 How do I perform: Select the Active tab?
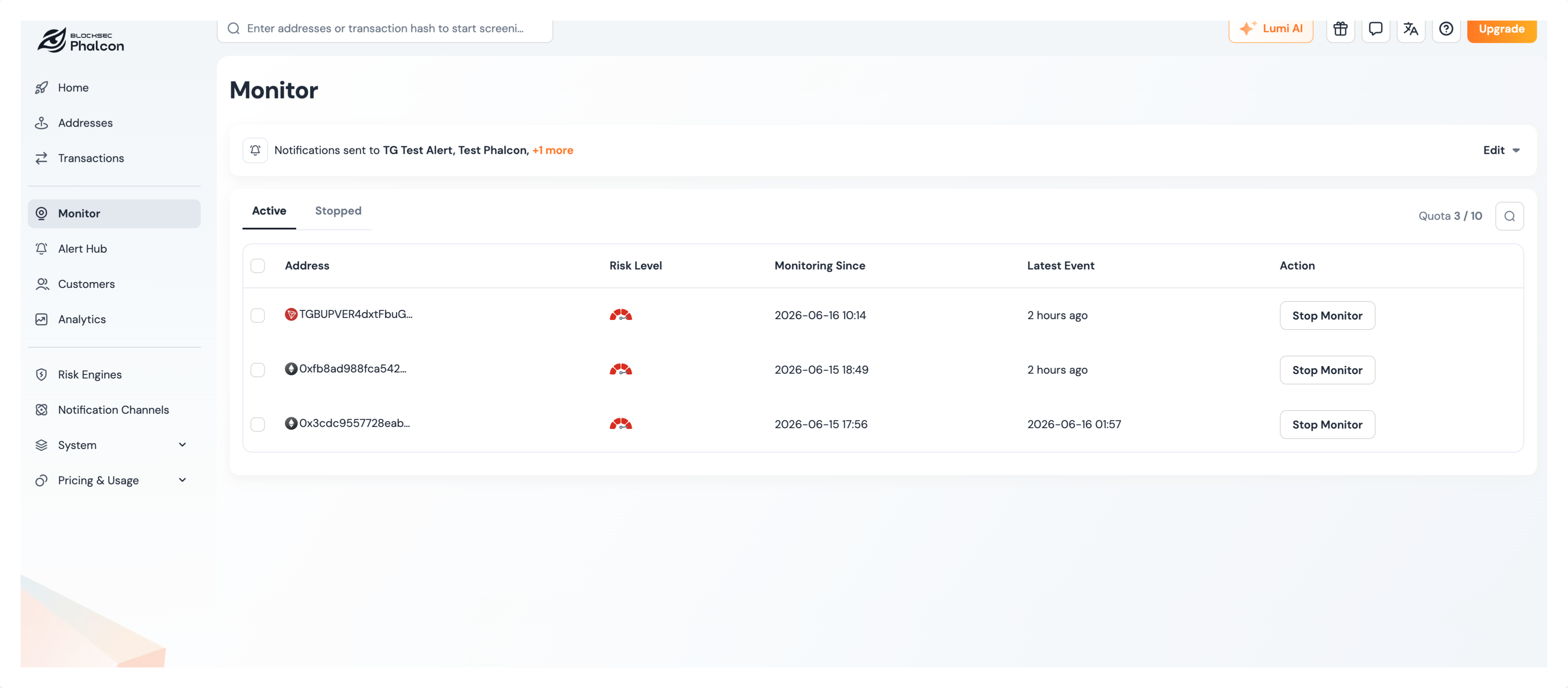point(269,211)
